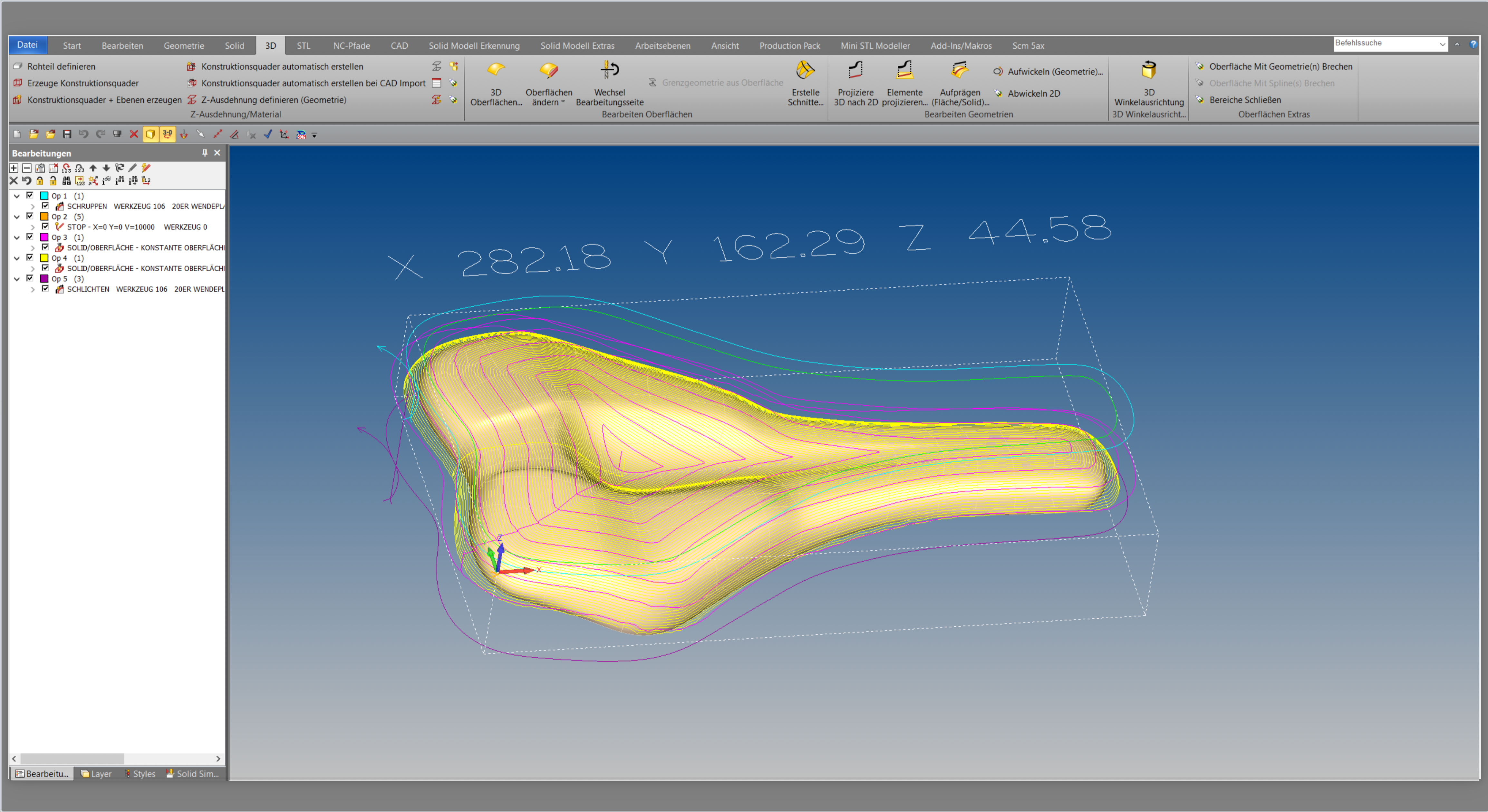This screenshot has width=1488, height=812.
Task: Toggle the 3-D view rotation icon
Action: [x=167, y=135]
